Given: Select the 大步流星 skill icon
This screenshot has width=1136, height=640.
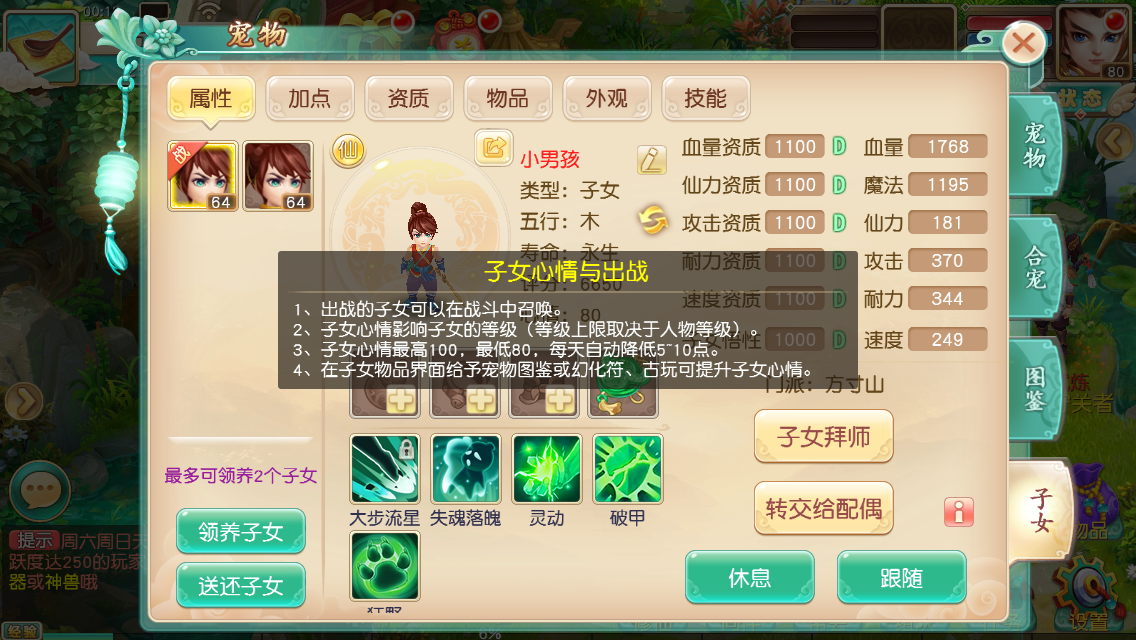Looking at the screenshot, I should 385,469.
